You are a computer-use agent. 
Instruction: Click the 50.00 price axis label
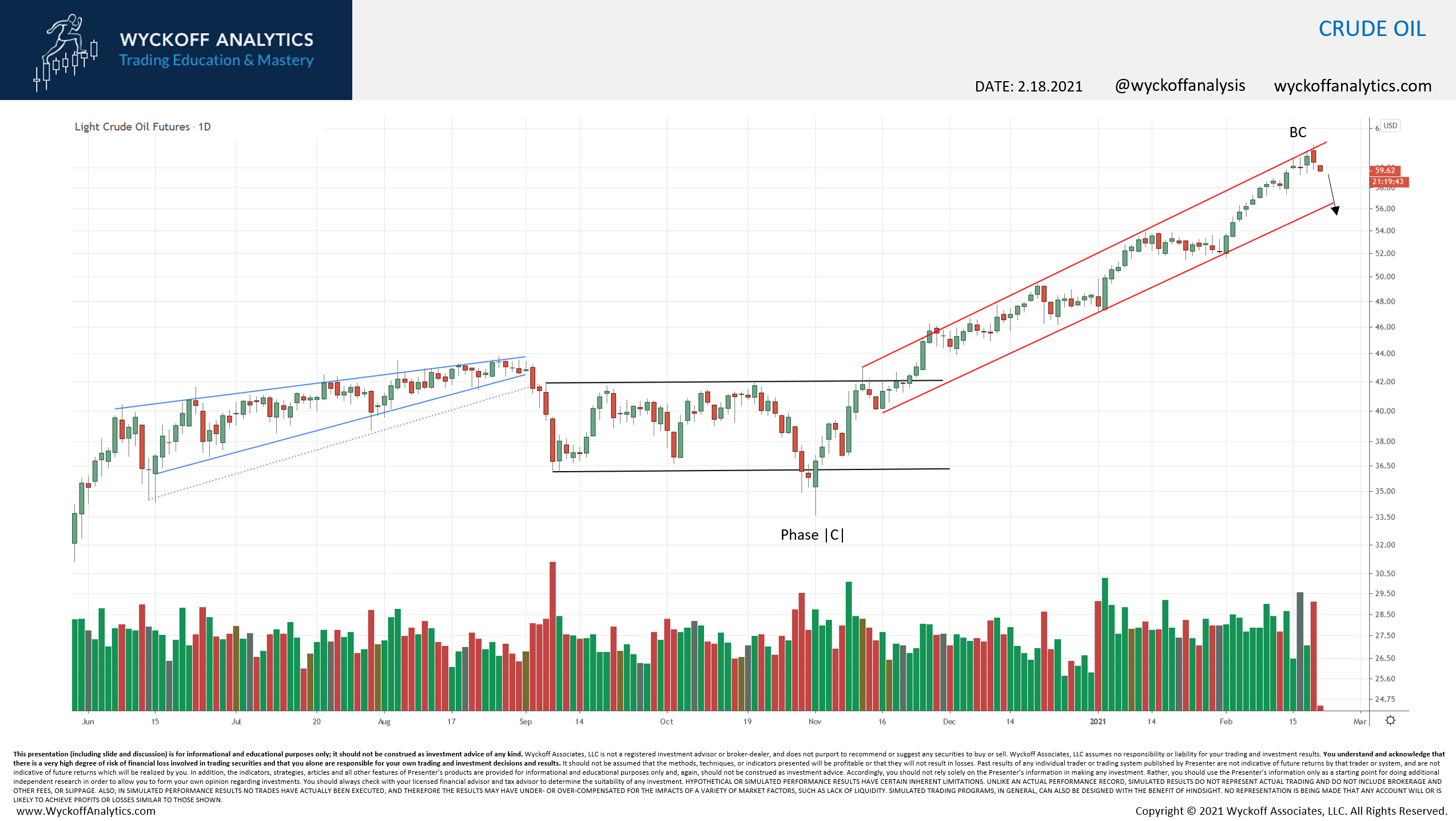(1385, 277)
